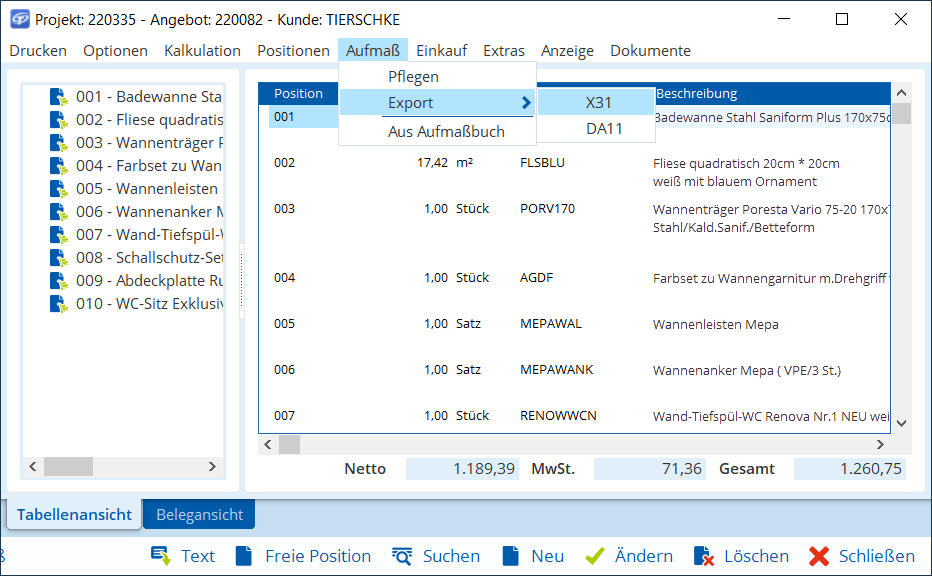Viewport: 932px width, 576px height.
Task: Open the Kalkulation menu
Action: pyautogui.click(x=202, y=50)
